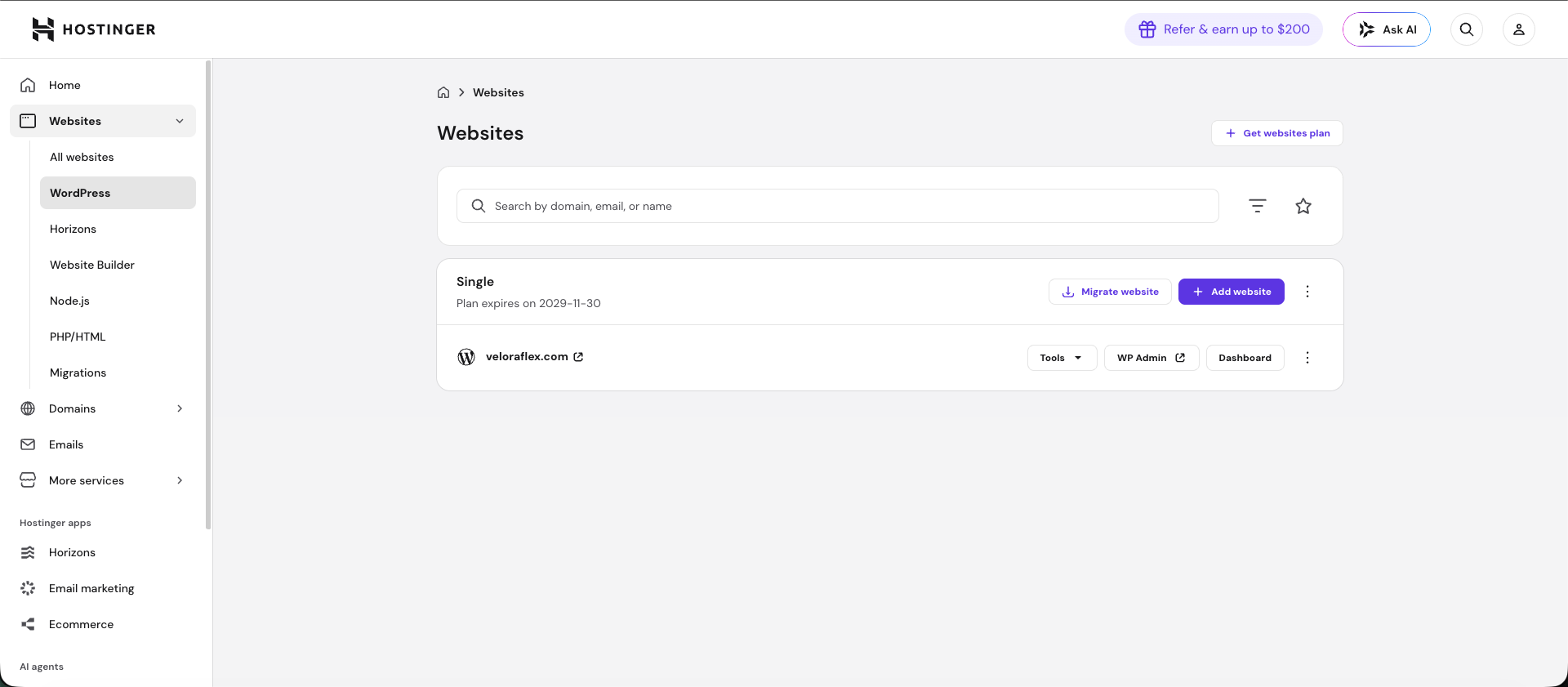Click Get websites plan button
The width and height of the screenshot is (1568, 687).
click(x=1277, y=133)
